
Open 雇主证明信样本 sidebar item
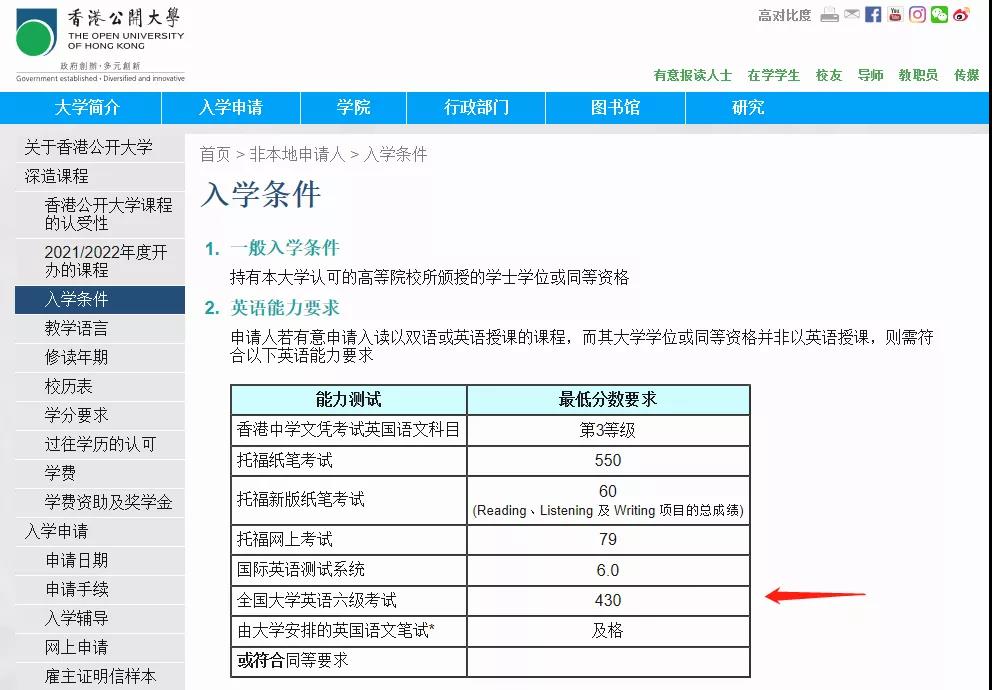(100, 677)
